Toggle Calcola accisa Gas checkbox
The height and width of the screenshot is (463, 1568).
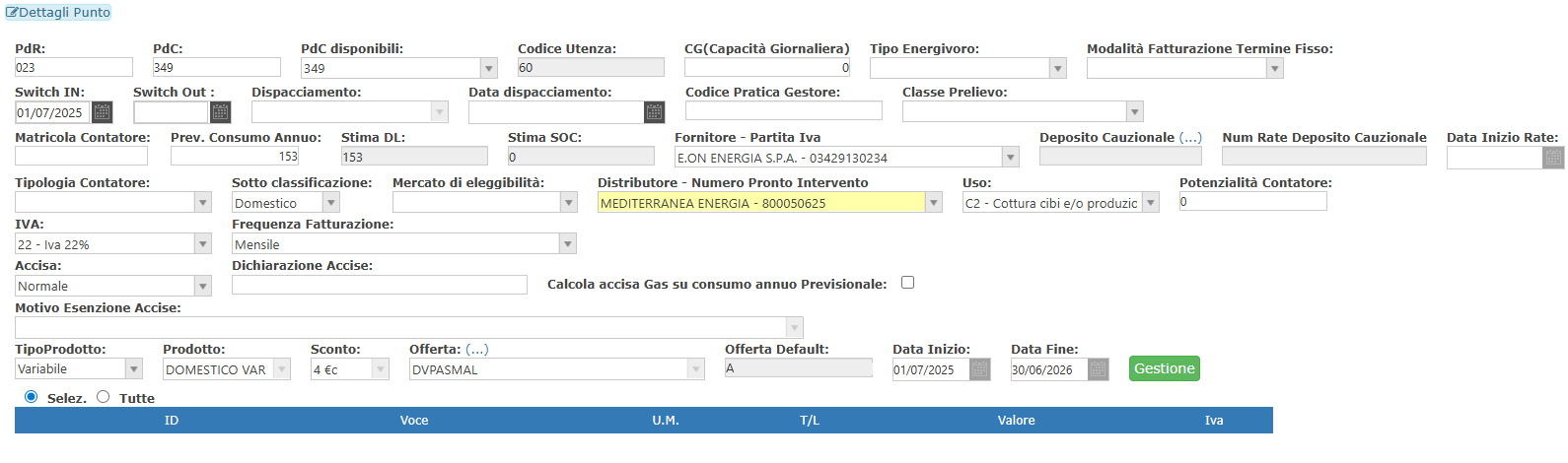coord(907,283)
